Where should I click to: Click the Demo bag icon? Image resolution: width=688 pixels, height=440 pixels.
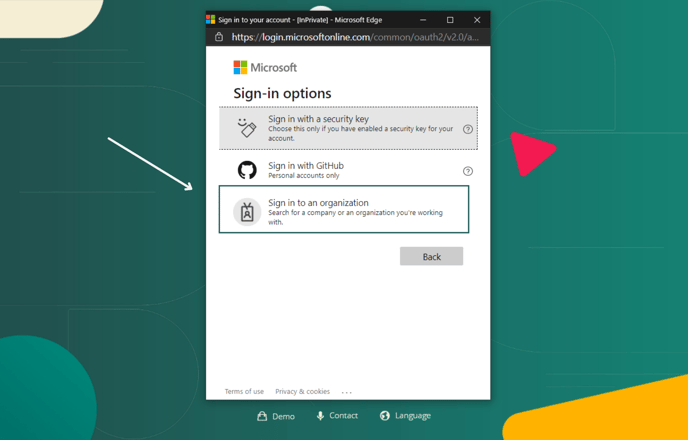[x=262, y=416]
